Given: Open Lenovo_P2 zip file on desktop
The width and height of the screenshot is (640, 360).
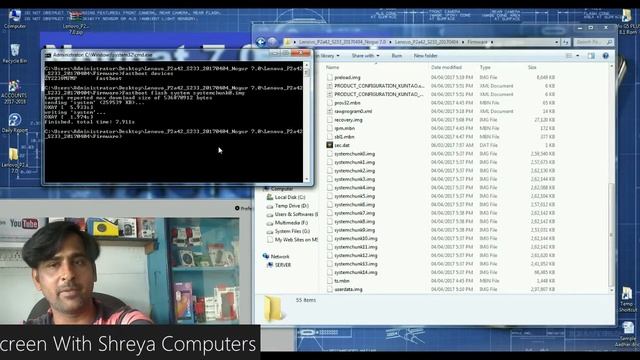Looking at the screenshot, I should 75,22.
